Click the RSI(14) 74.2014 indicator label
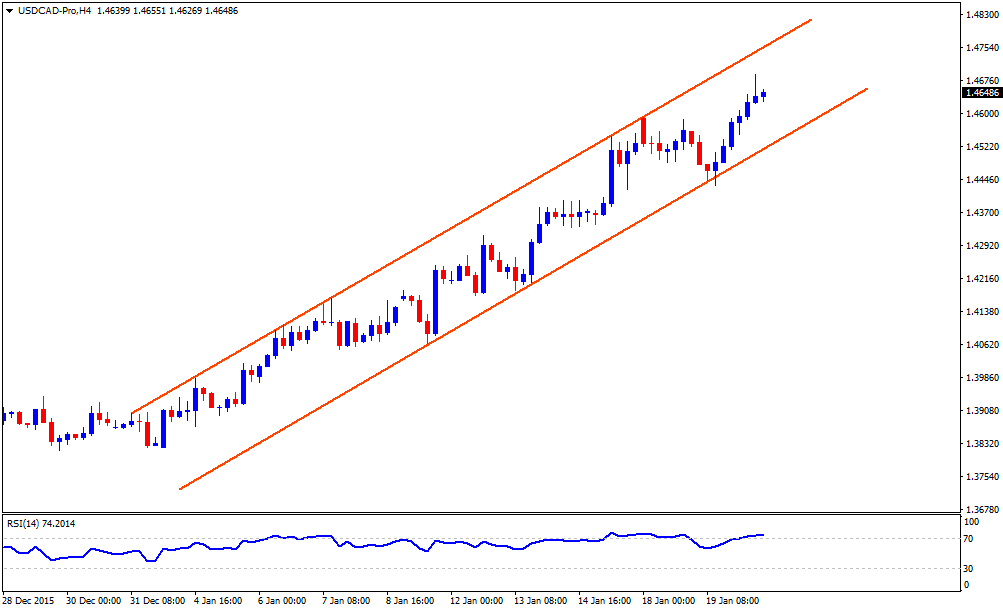 [38, 523]
